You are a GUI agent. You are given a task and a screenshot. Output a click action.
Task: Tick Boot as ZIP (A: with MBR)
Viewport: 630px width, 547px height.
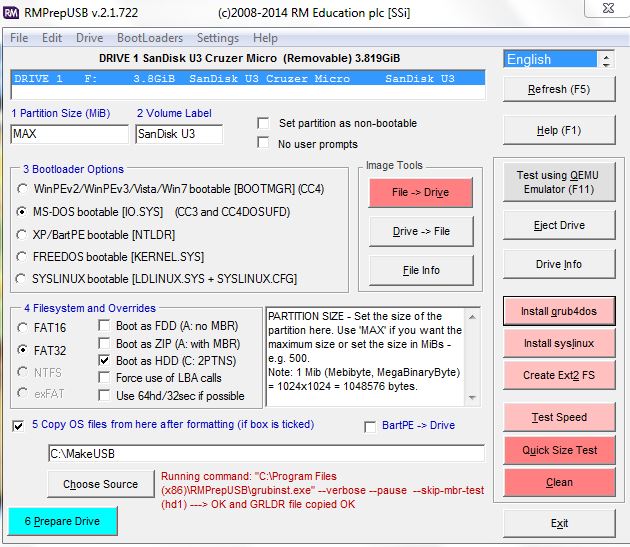(104, 343)
